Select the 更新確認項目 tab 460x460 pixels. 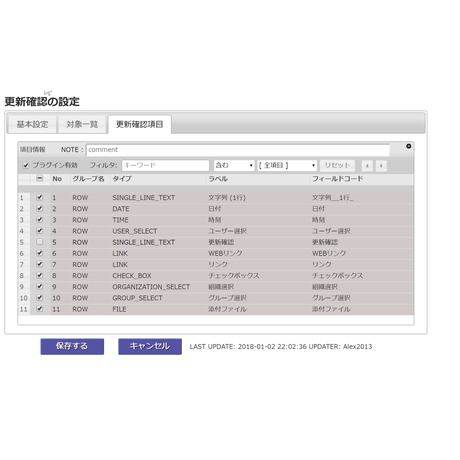140,124
